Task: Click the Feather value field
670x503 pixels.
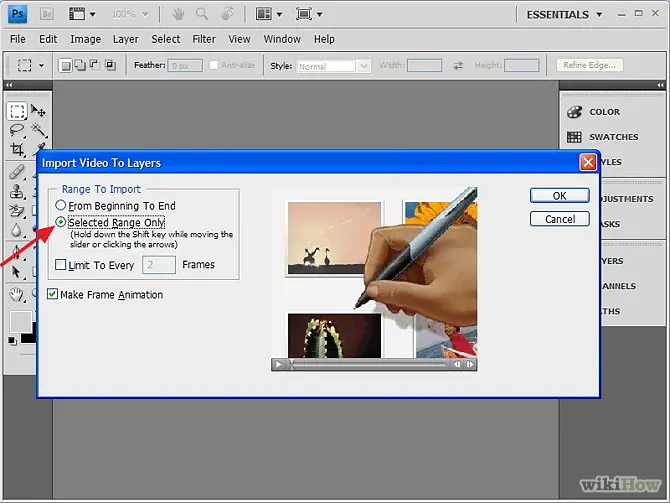Action: pos(185,66)
